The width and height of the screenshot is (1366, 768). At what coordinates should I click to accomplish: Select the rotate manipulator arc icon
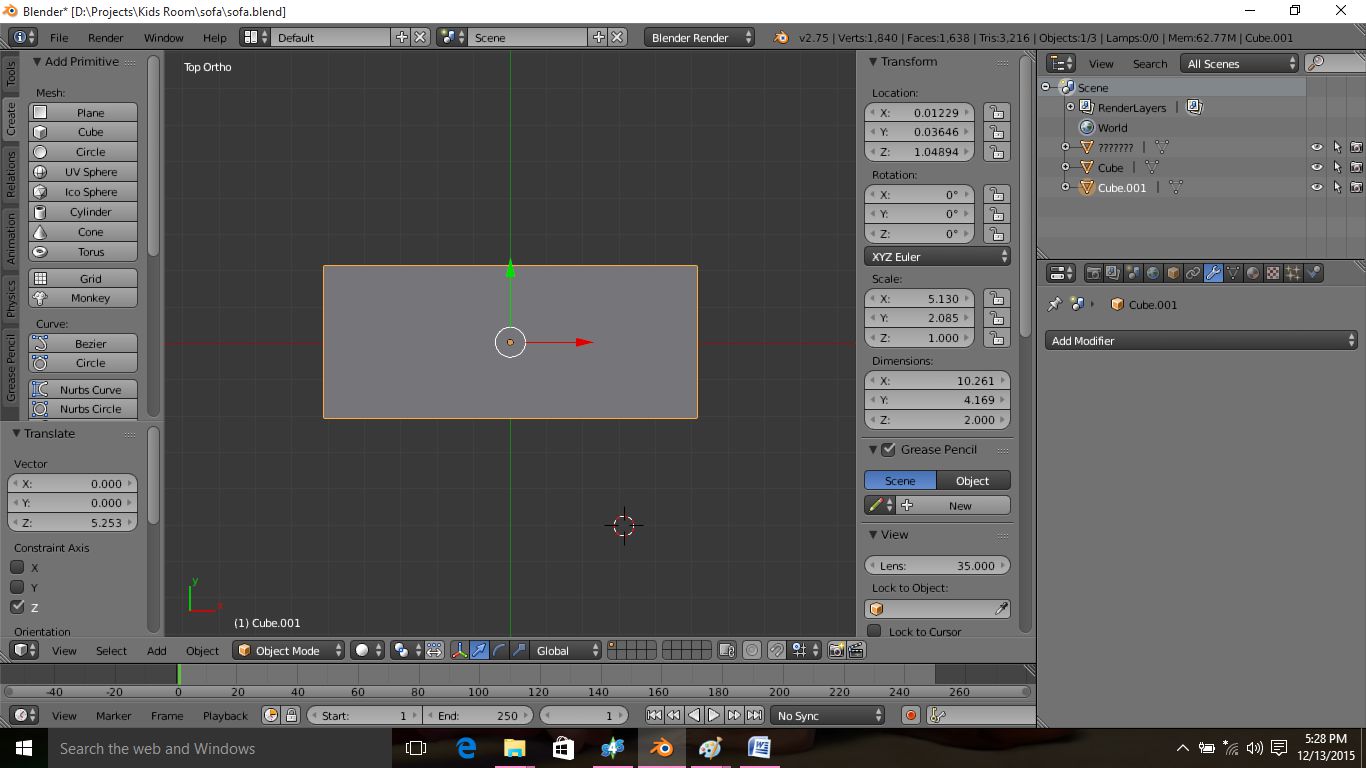499,650
